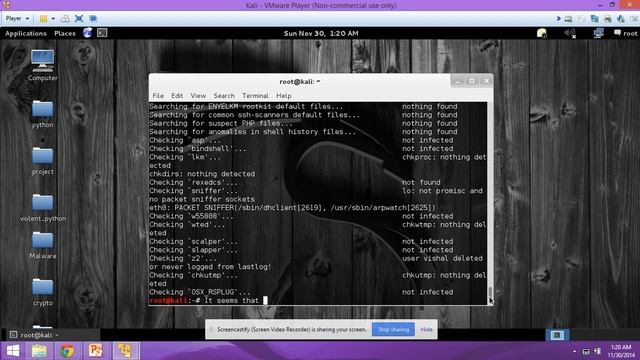Select the Computer desktop icon
Screen dimensions: 640x360
[x=42, y=65]
